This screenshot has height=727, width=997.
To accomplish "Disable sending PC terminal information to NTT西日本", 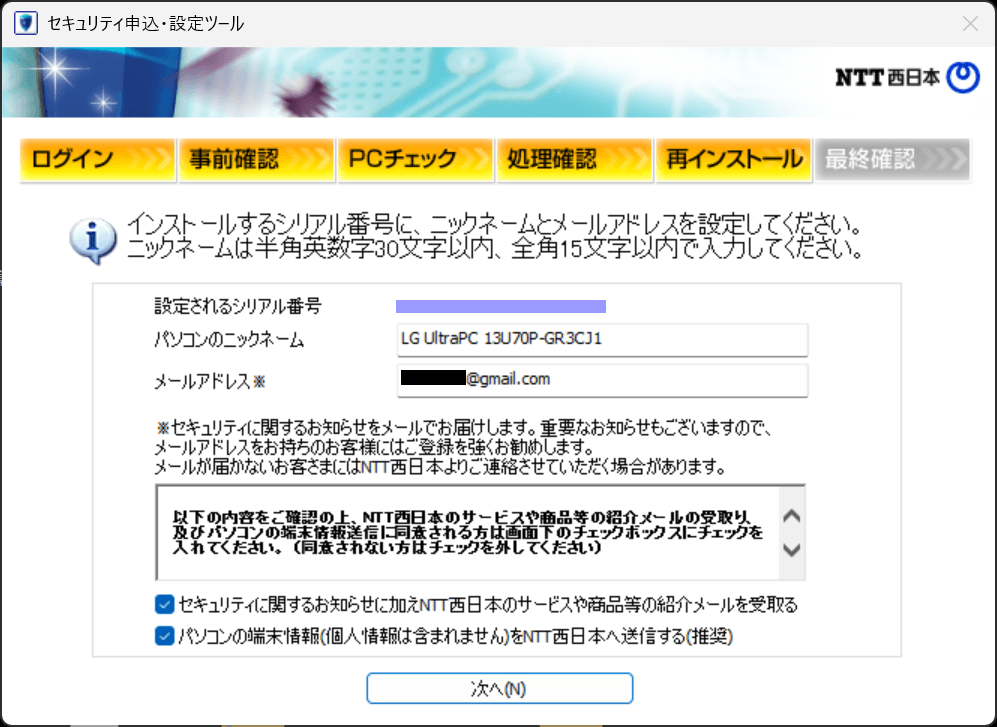I will tap(164, 635).
